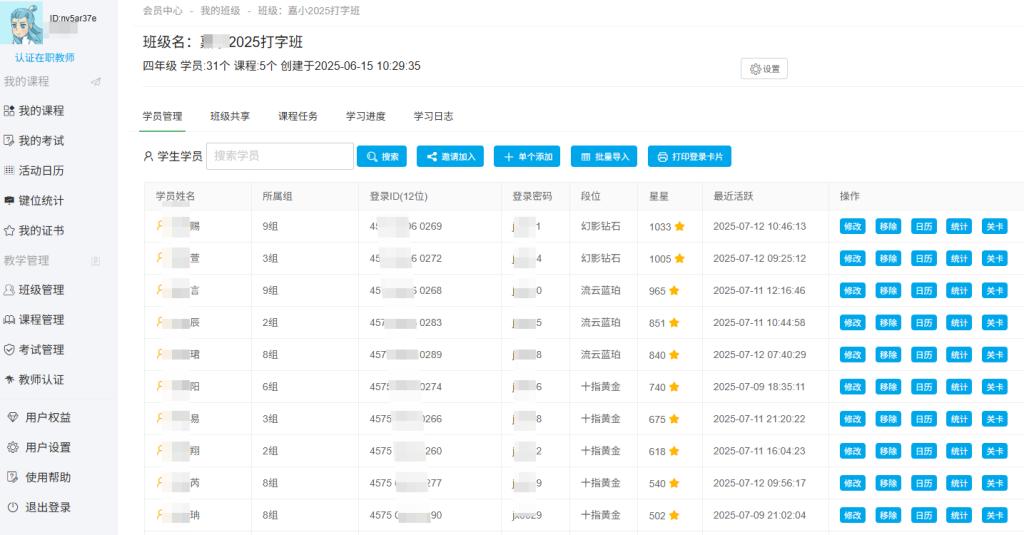Switch to the 班级共享 tab

(230, 117)
